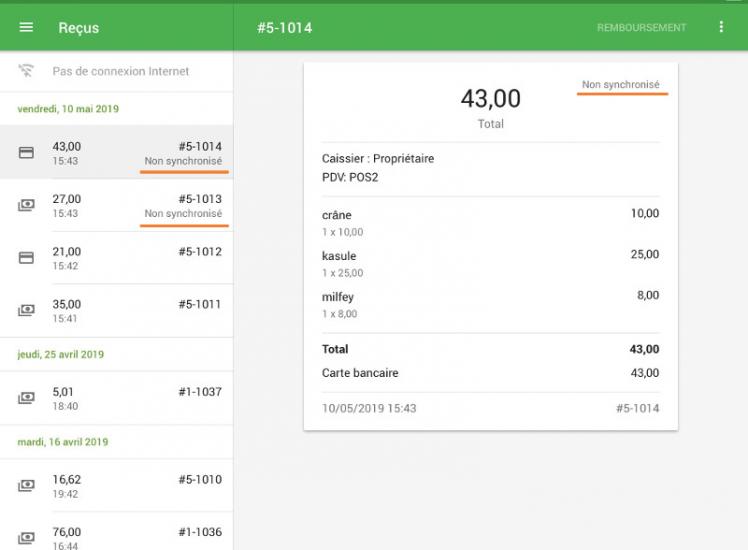Click cash payment icon of receipt #1-1037

click(26, 398)
